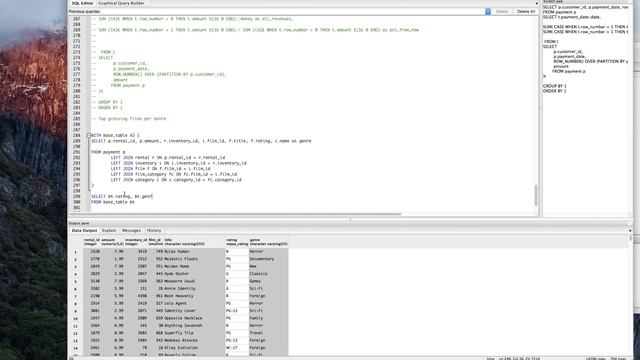Viewport: 640px width, 360px height.
Task: Click the rental_id column header
Action: 92,242
